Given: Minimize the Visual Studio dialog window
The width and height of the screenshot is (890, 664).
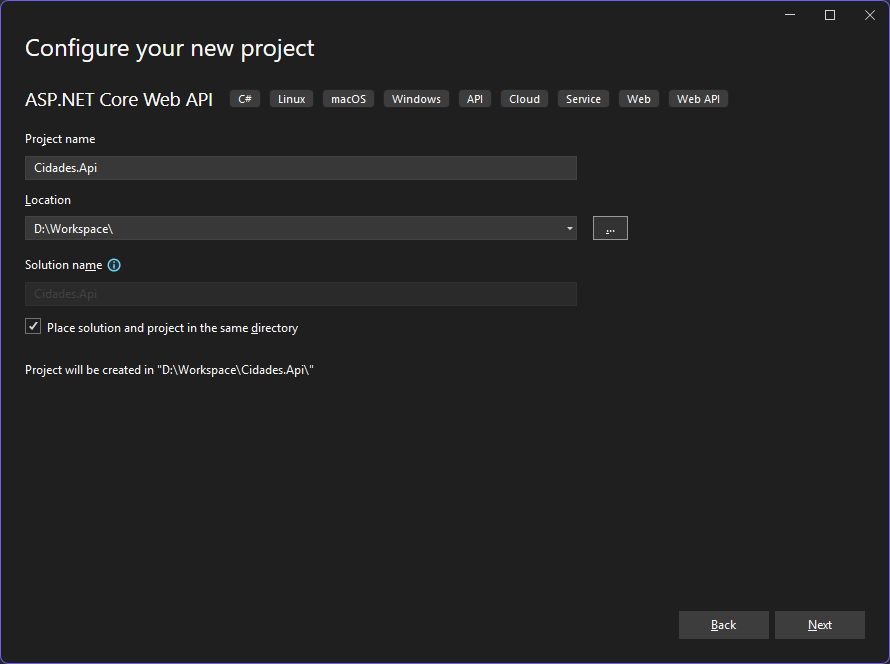Looking at the screenshot, I should click(x=789, y=14).
